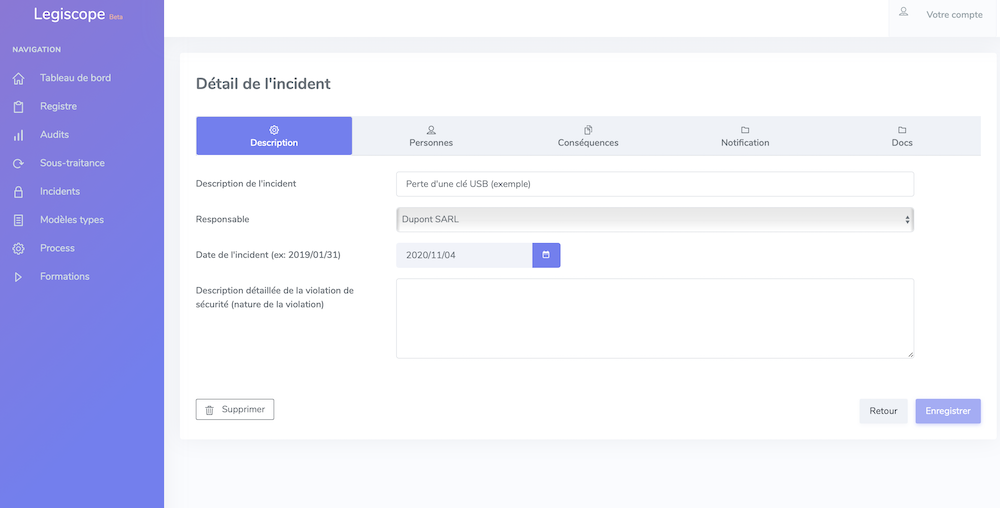Click the Supprimer button with trash icon
The width and height of the screenshot is (1000, 508).
click(235, 409)
